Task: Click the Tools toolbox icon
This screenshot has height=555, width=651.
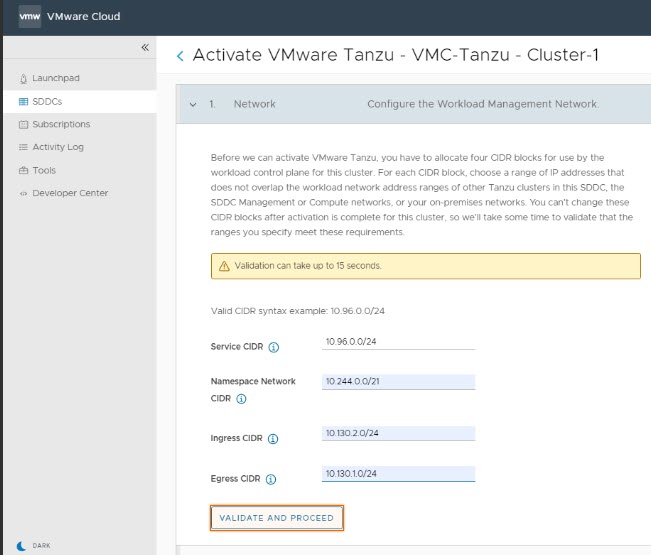Action: [23, 170]
